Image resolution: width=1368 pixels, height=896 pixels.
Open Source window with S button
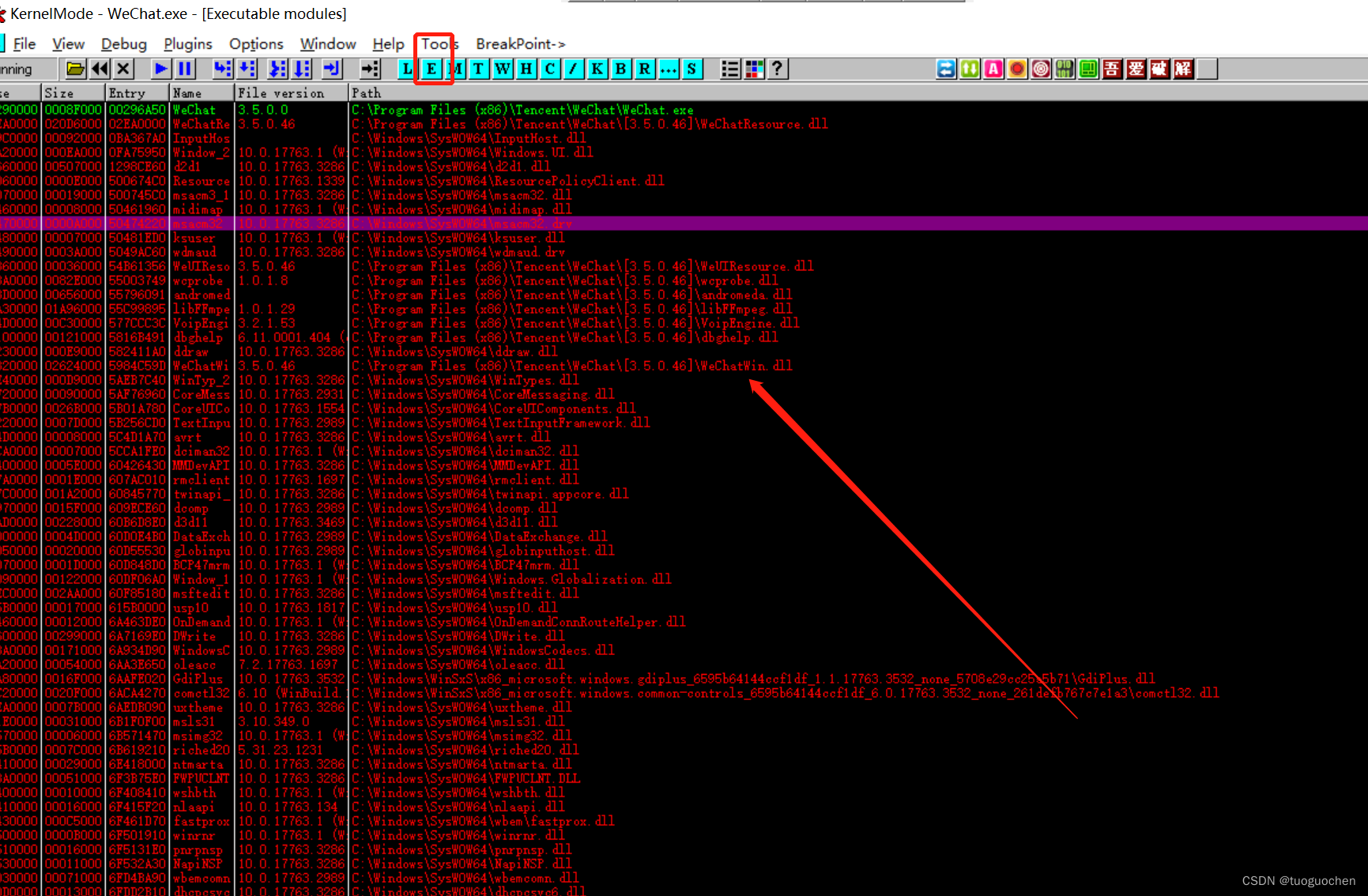coord(692,69)
